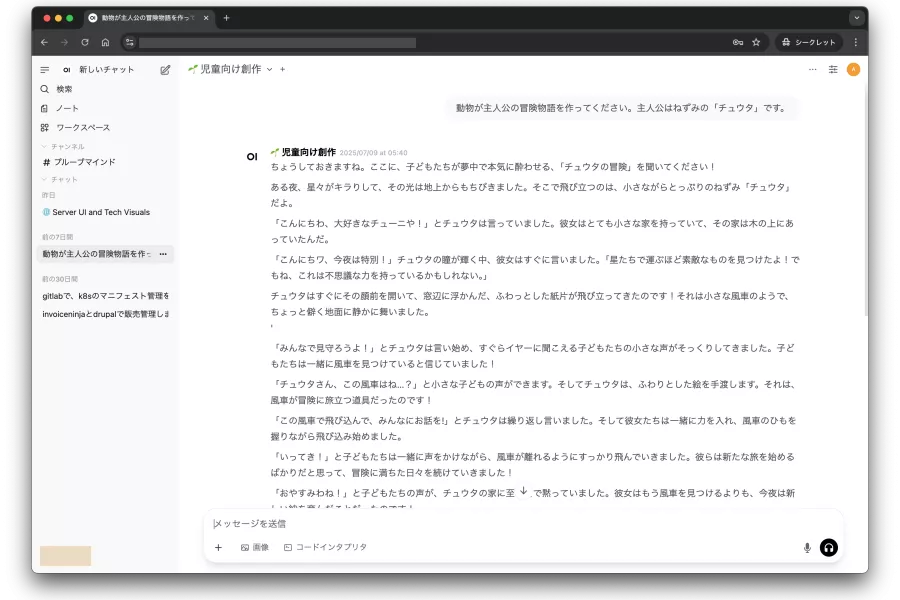Click the OI model avatar beside the response

tap(252, 157)
